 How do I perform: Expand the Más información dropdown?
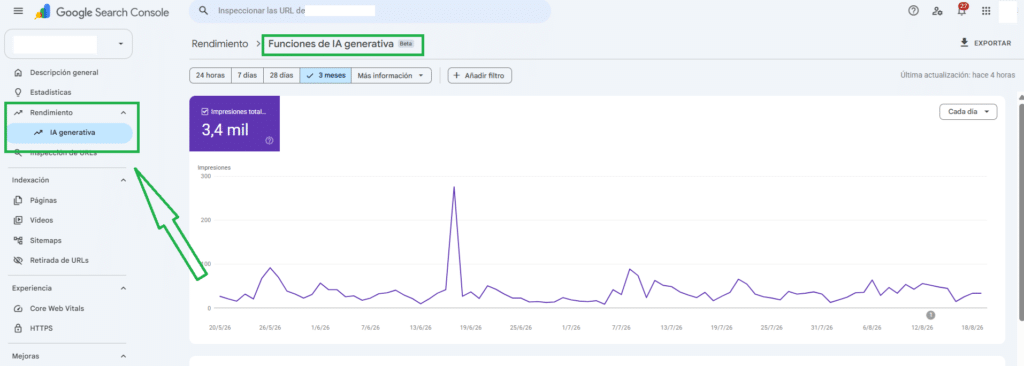[x=391, y=75]
